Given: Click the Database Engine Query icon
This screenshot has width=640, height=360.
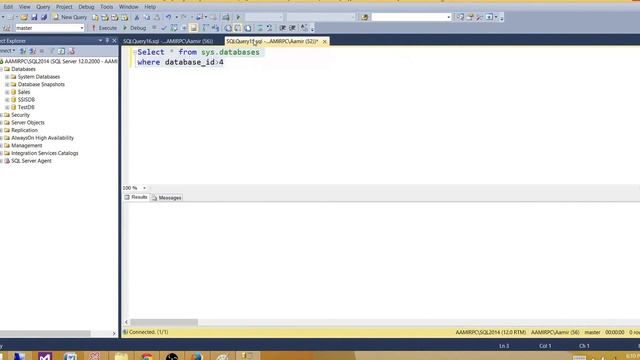Looking at the screenshot, I should coord(95,17).
